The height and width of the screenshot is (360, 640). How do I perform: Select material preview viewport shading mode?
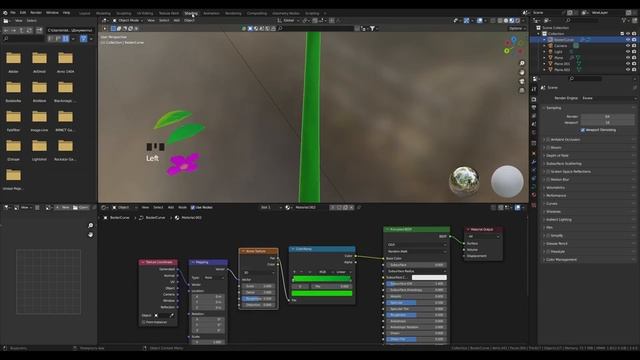512,20
